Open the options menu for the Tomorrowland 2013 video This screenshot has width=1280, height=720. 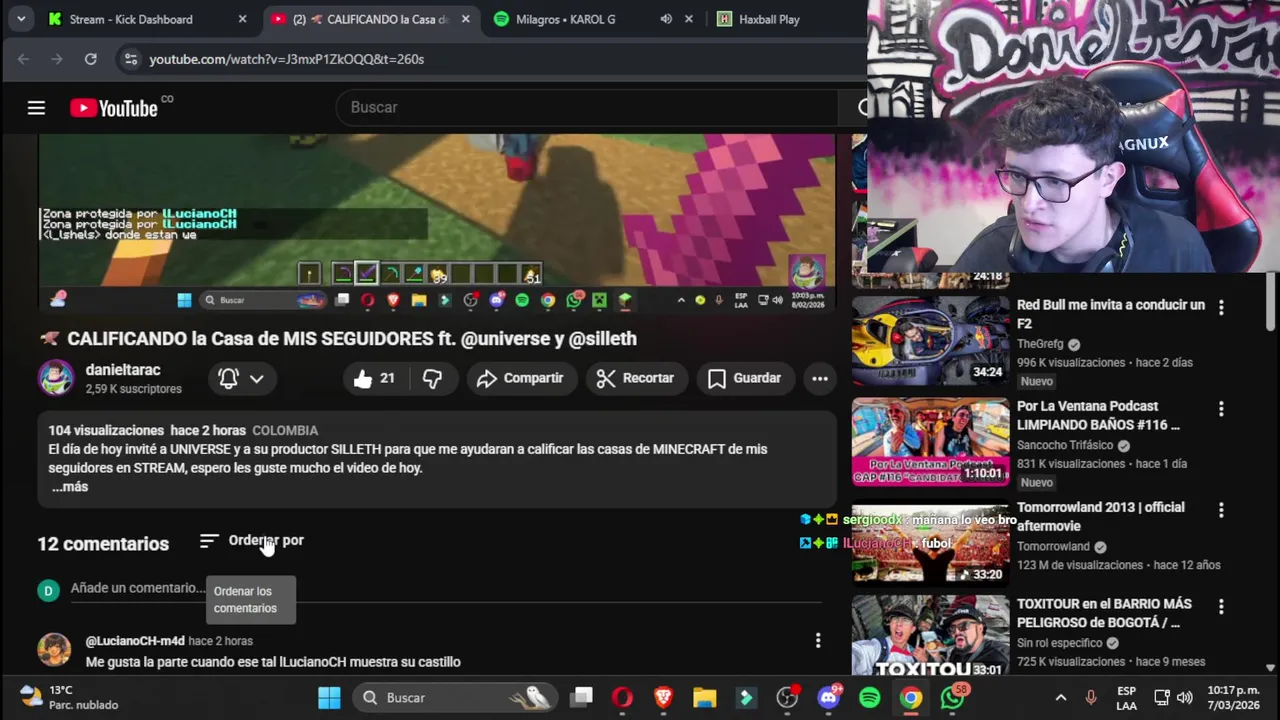(1221, 510)
